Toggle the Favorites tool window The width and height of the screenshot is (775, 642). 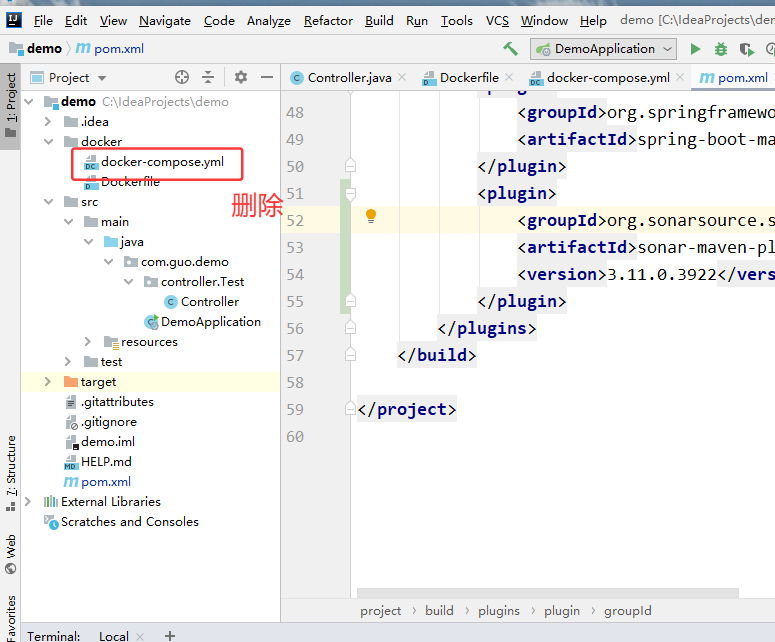[x=10, y=618]
